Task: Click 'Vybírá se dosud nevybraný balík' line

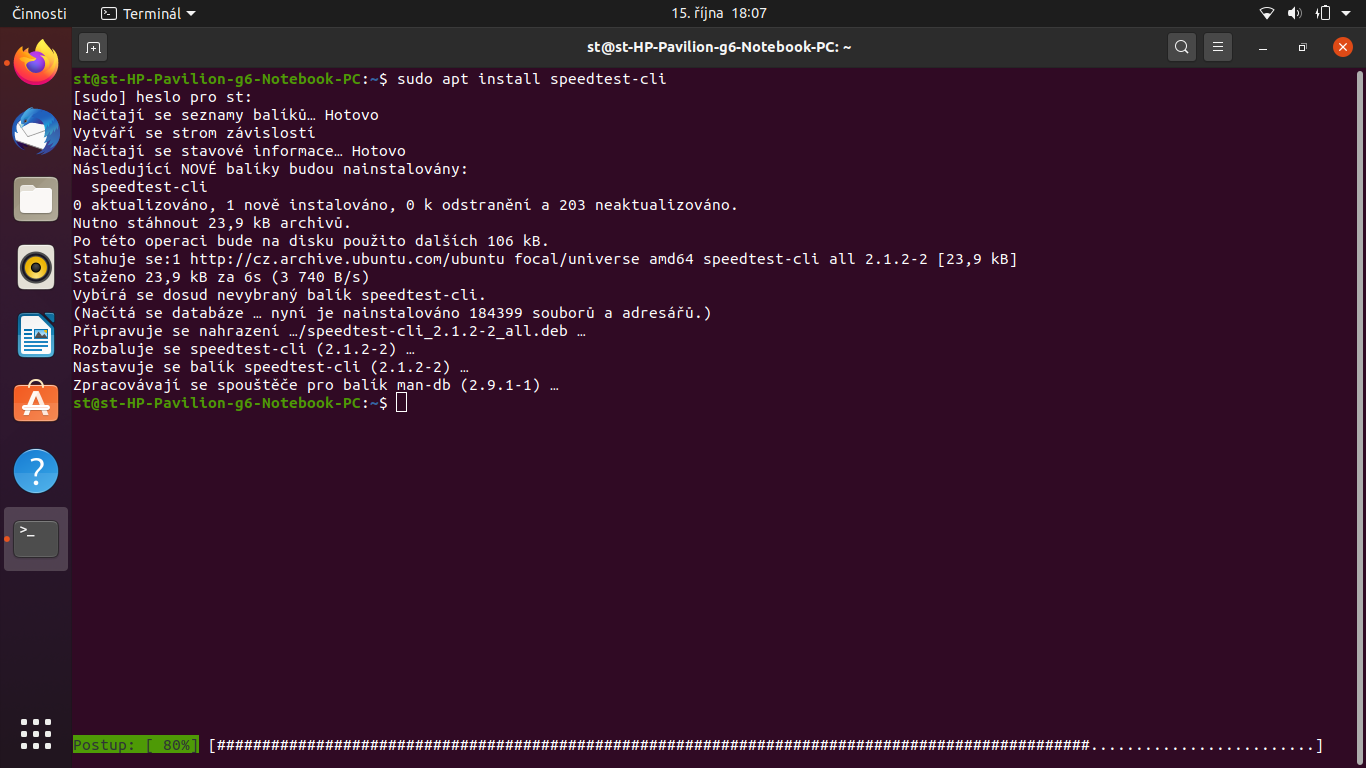Action: [280, 295]
